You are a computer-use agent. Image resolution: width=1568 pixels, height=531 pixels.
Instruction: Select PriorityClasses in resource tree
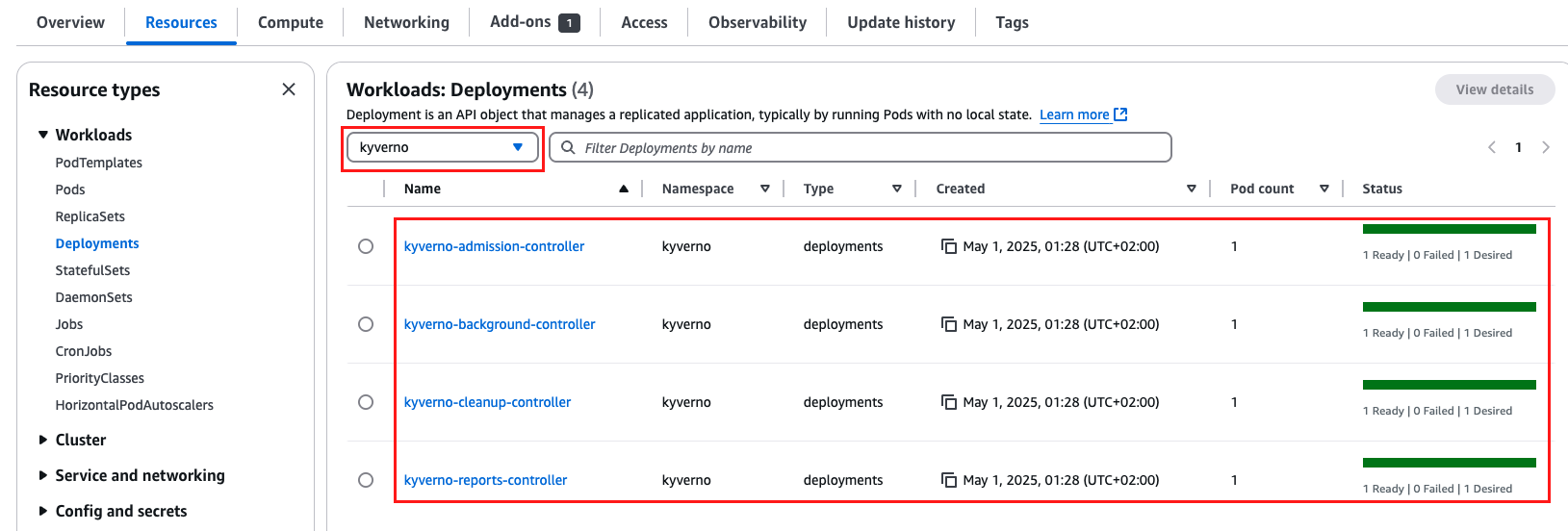[100, 378]
